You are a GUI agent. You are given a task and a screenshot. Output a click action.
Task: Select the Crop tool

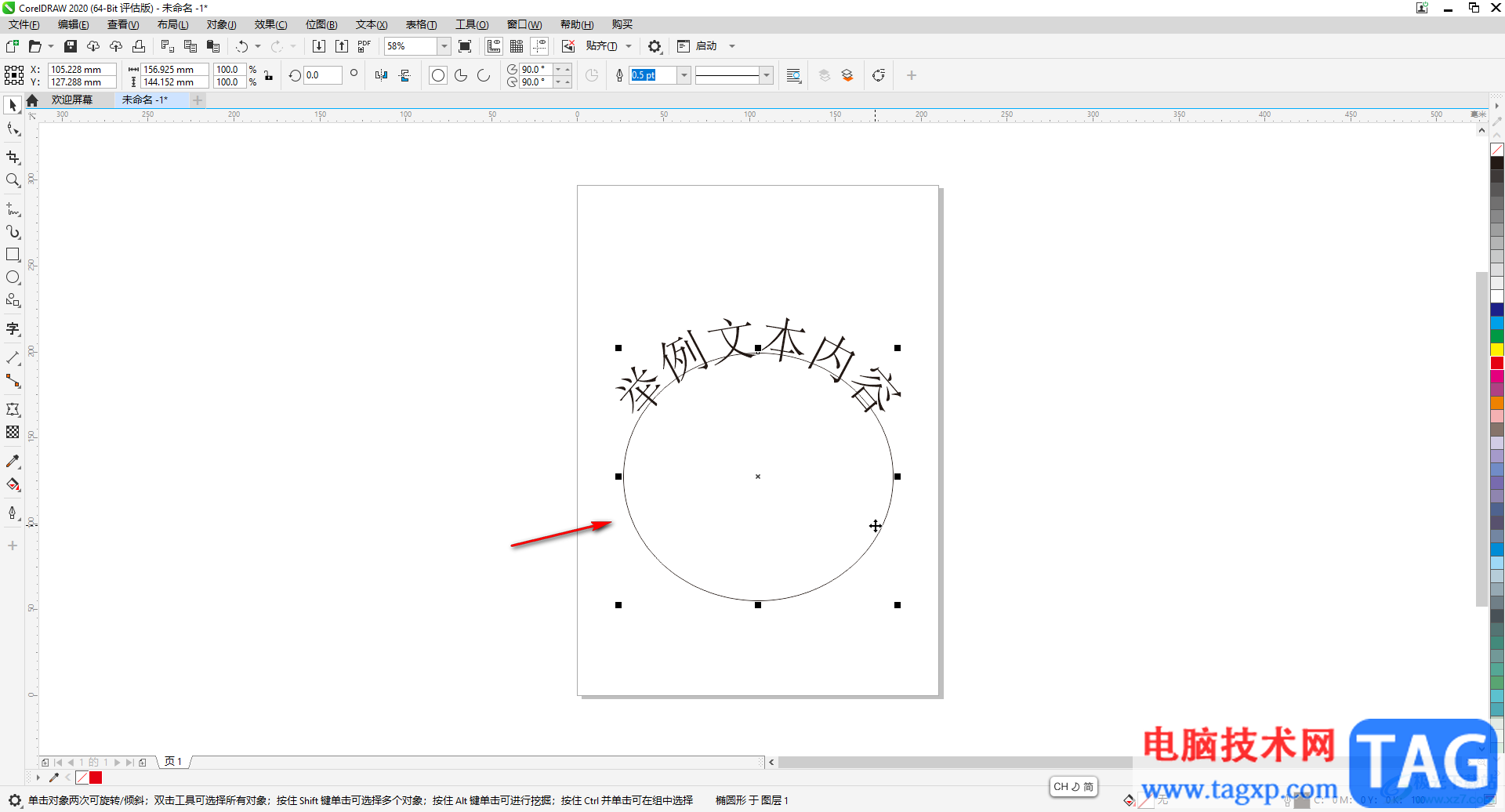tap(13, 158)
